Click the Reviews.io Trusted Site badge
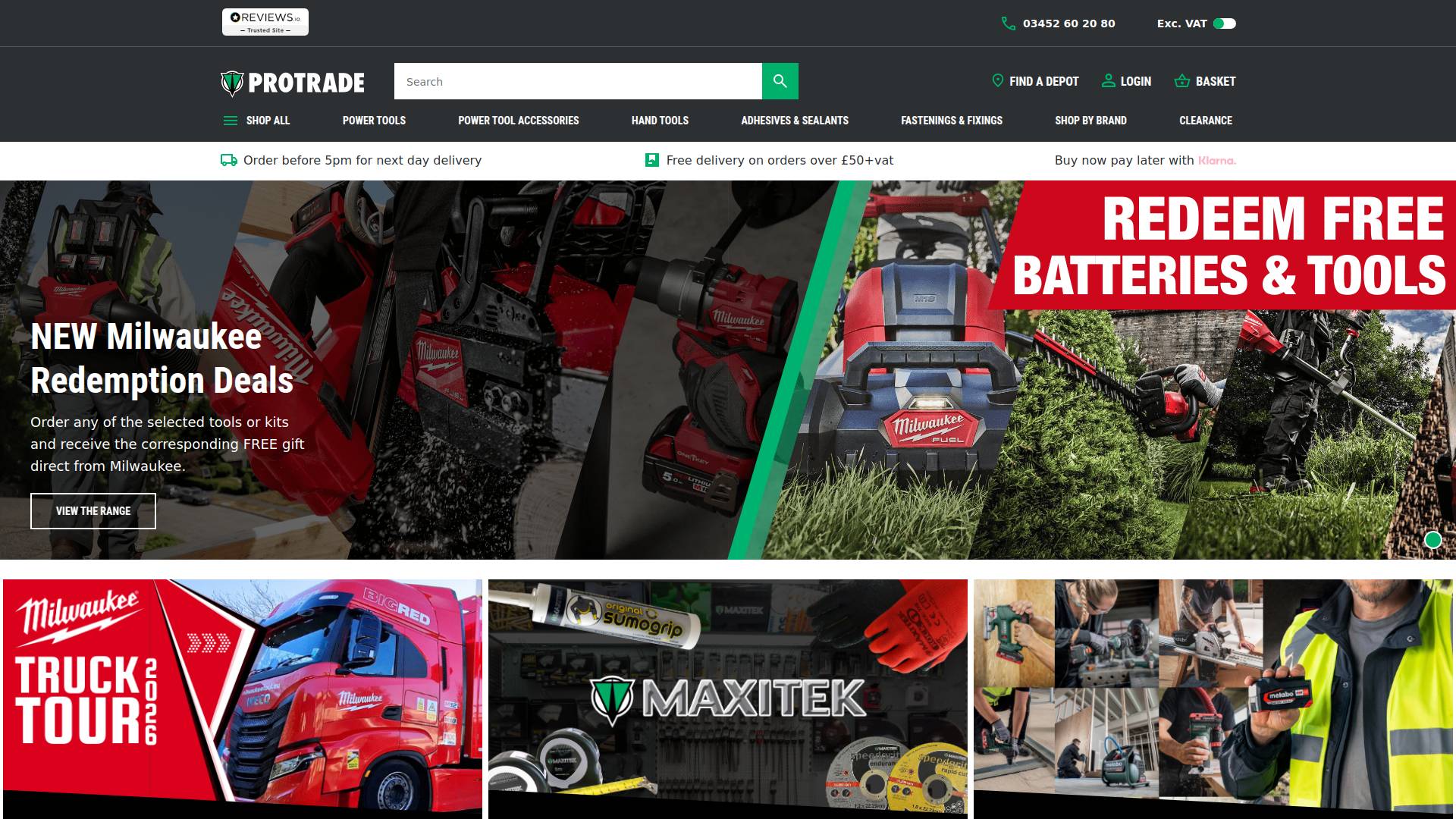Viewport: 1456px width, 819px height. point(265,22)
